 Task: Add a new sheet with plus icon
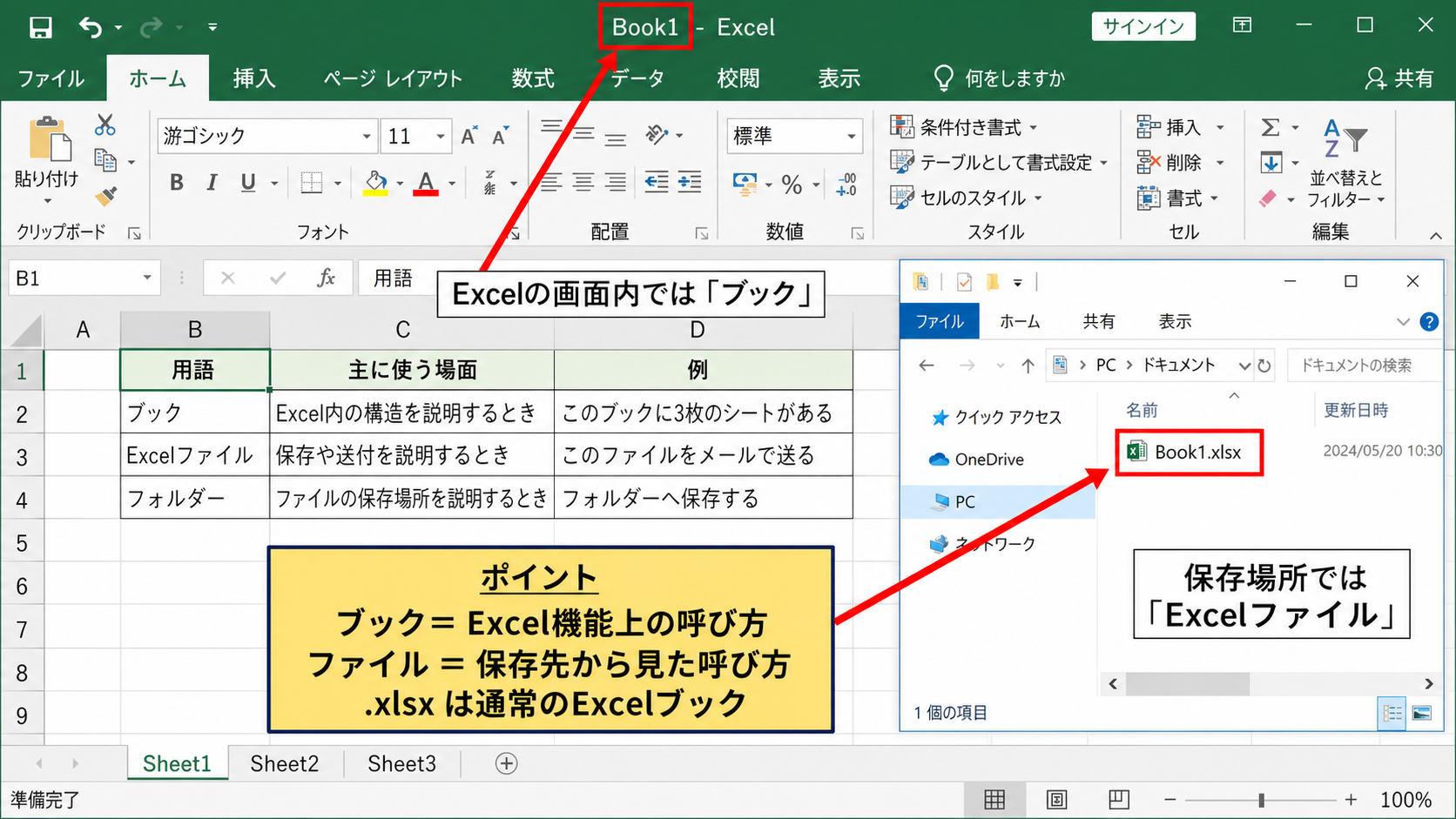(506, 764)
